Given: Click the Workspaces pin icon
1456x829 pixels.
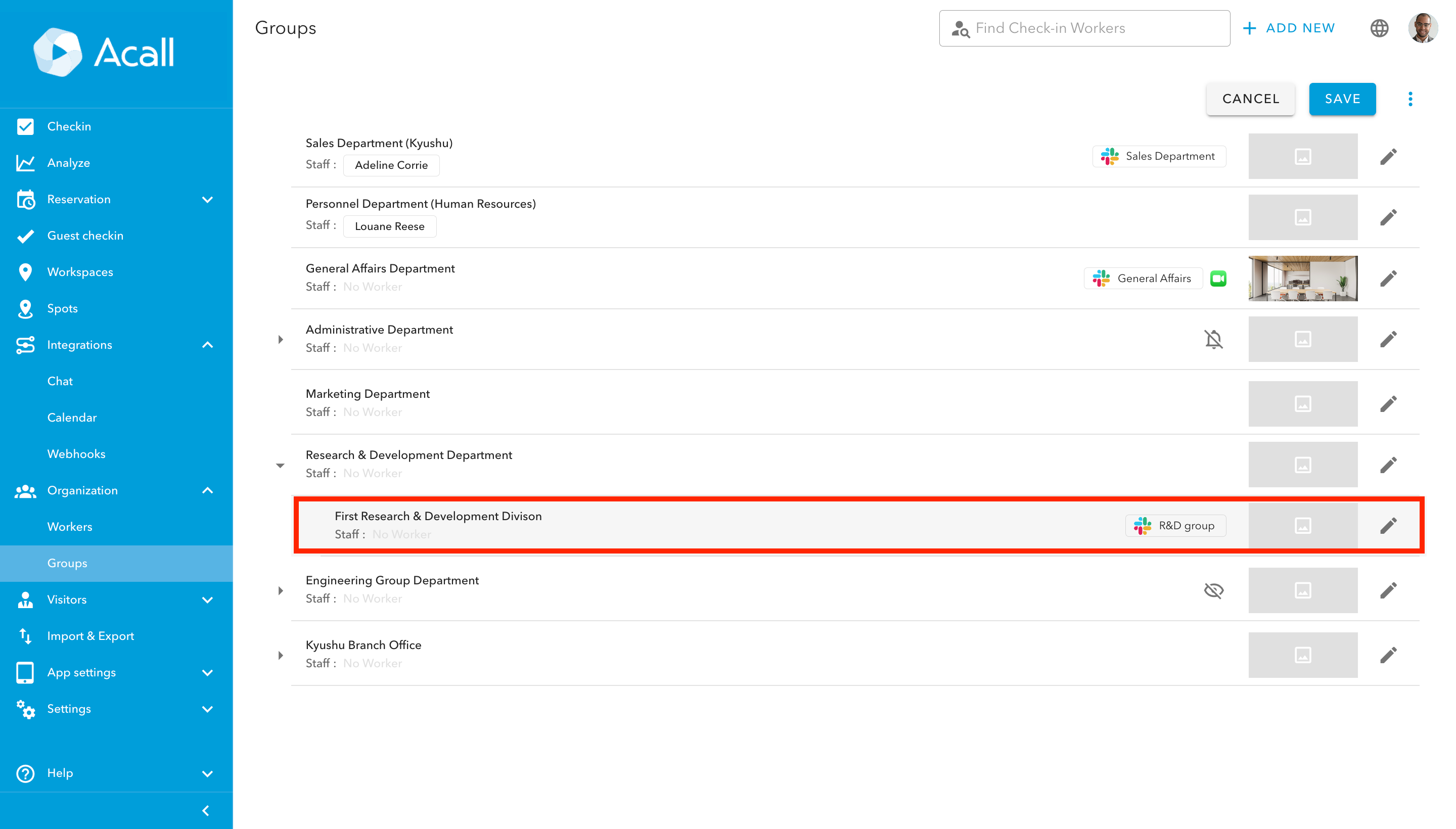Looking at the screenshot, I should click(25, 272).
